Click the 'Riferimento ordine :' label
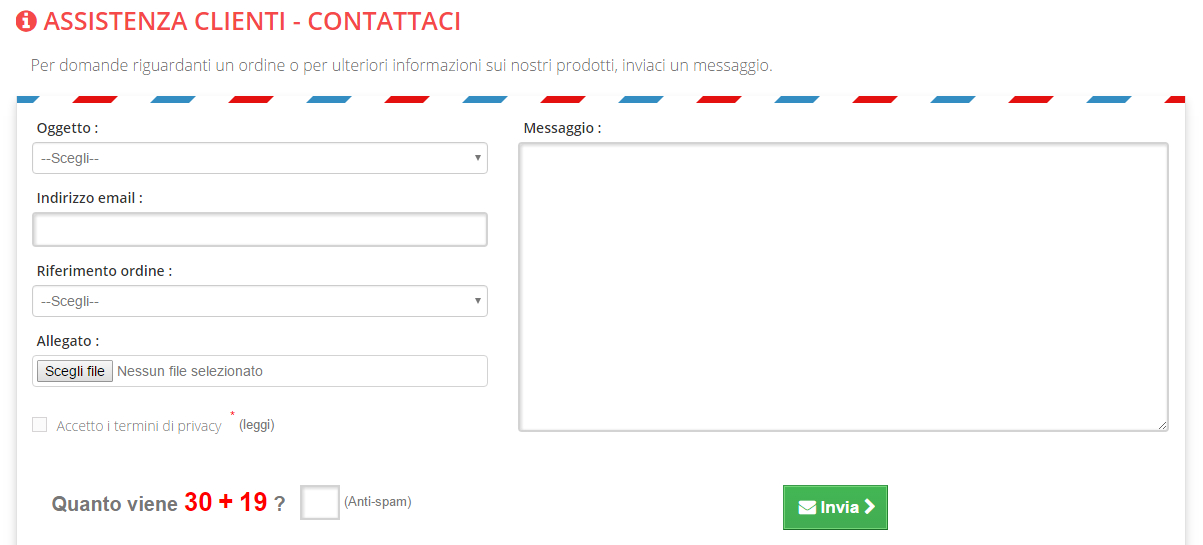The width and height of the screenshot is (1203, 545). click(x=104, y=271)
